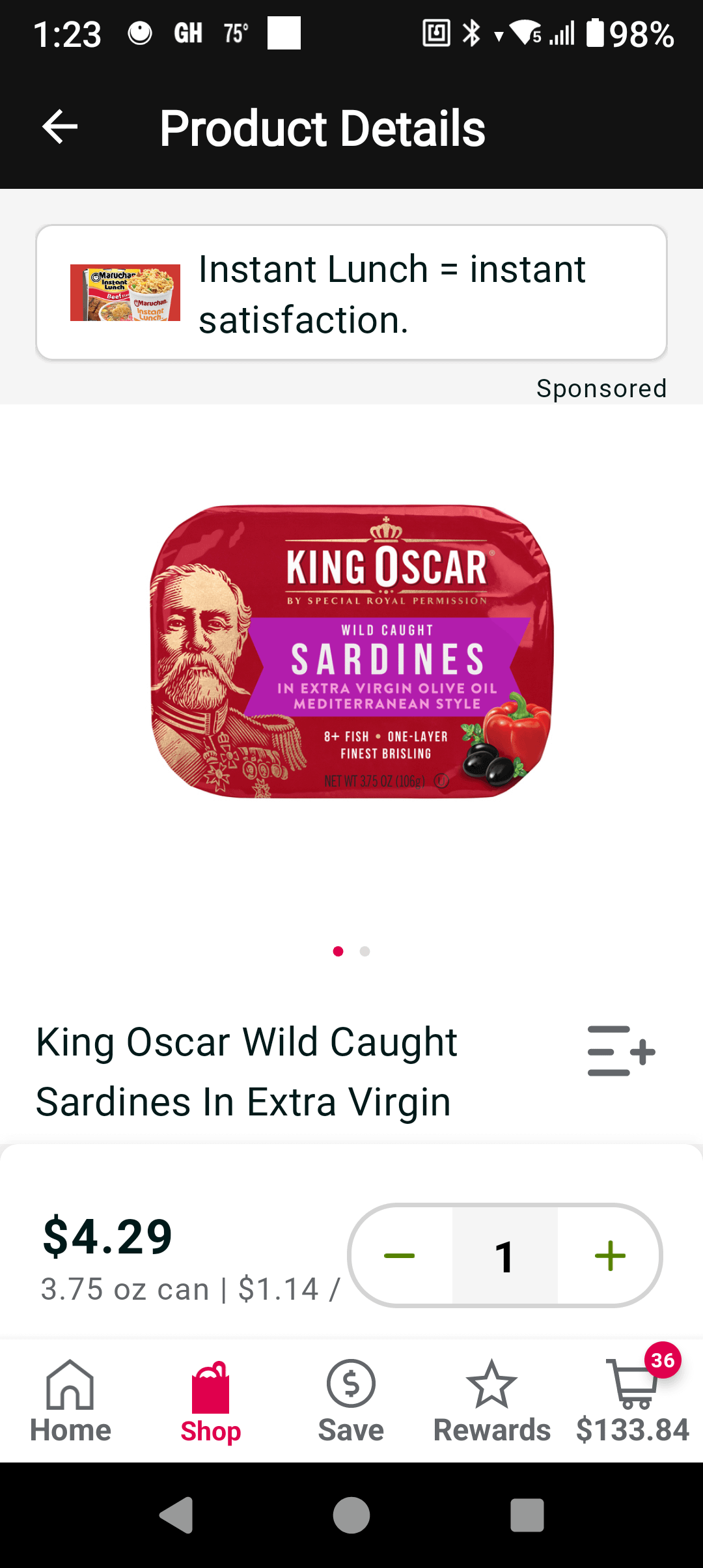This screenshot has height=1568, width=703.
Task: Increase quantity with the plus button
Action: tap(610, 1255)
